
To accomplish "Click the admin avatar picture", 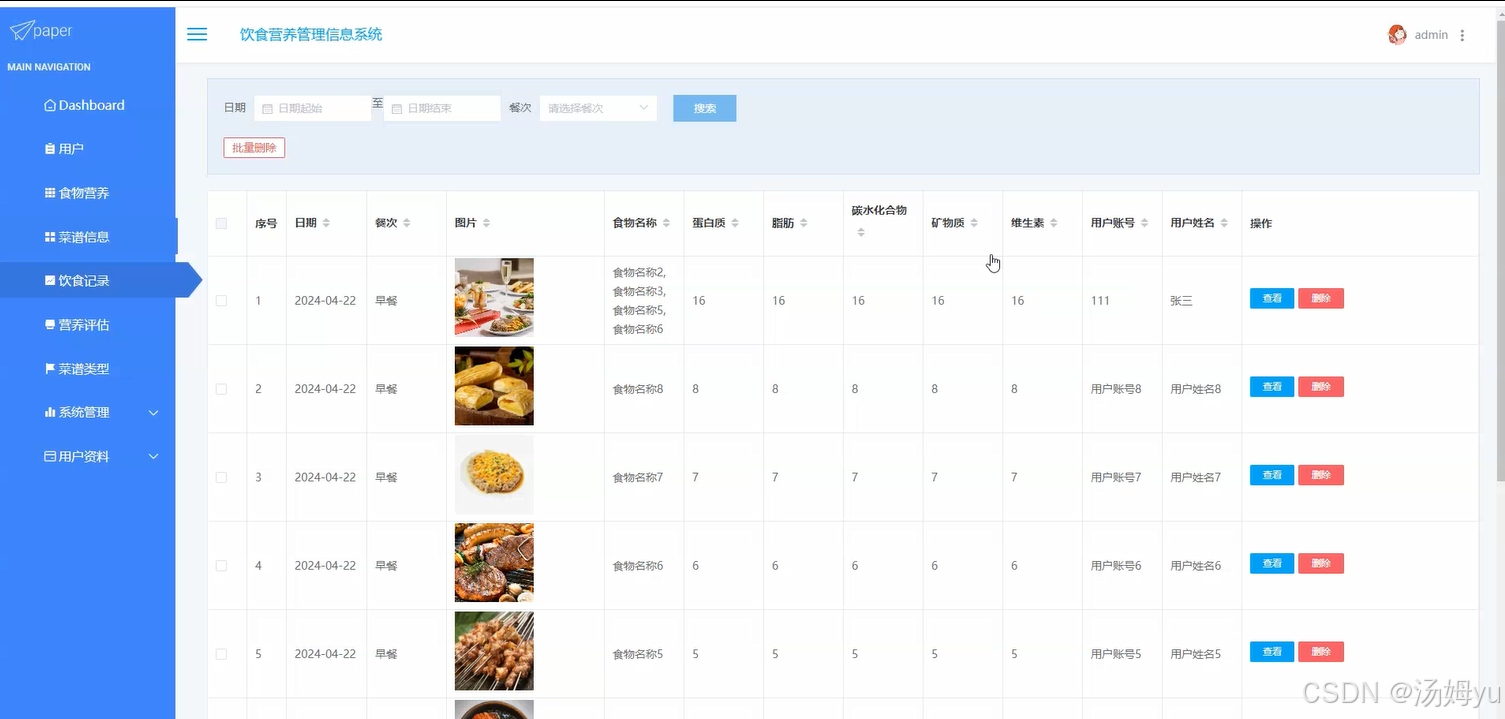I will 1397,35.
